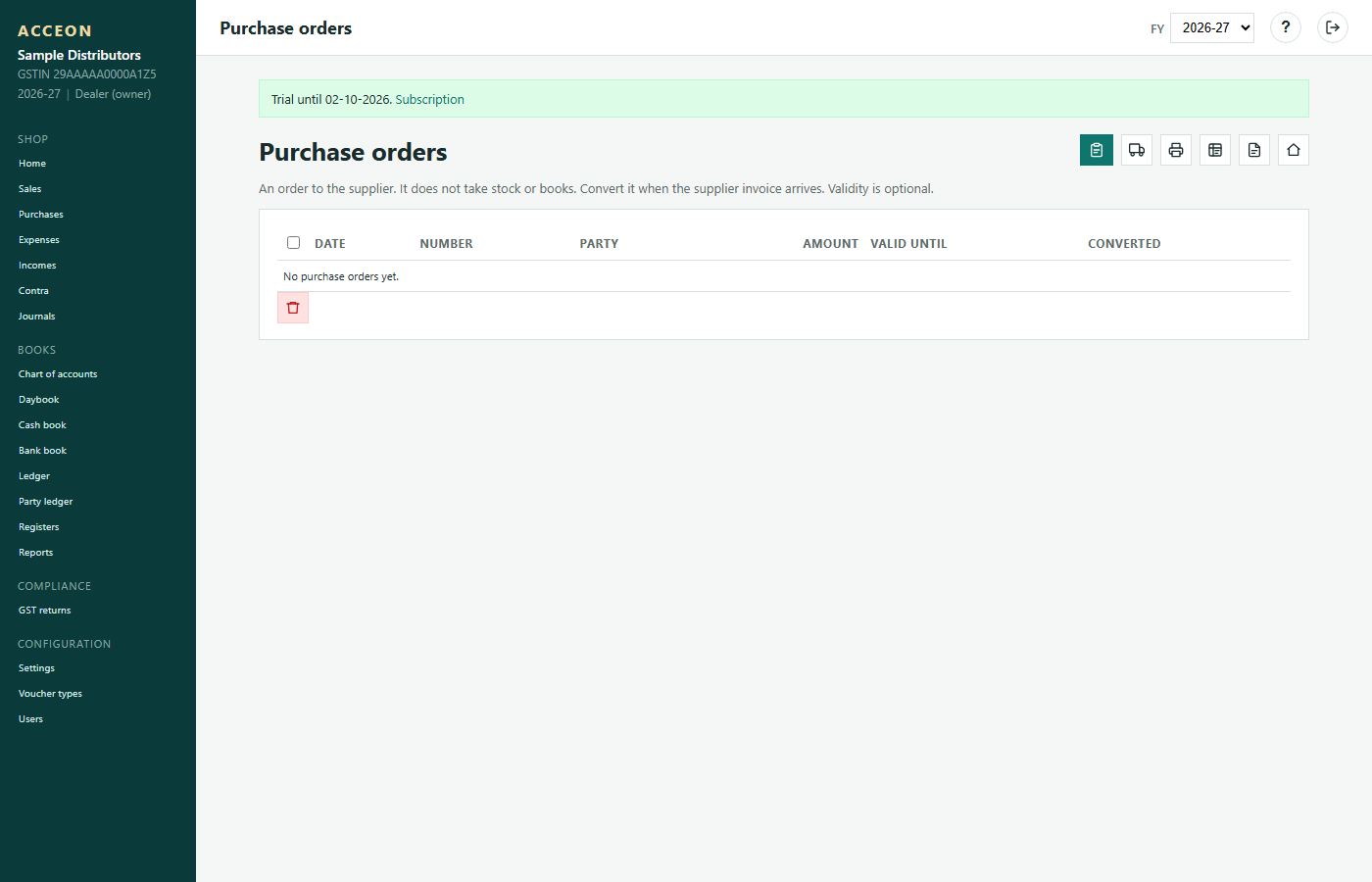Open Contra in the sidebar
The image size is (1372, 882).
tap(33, 291)
